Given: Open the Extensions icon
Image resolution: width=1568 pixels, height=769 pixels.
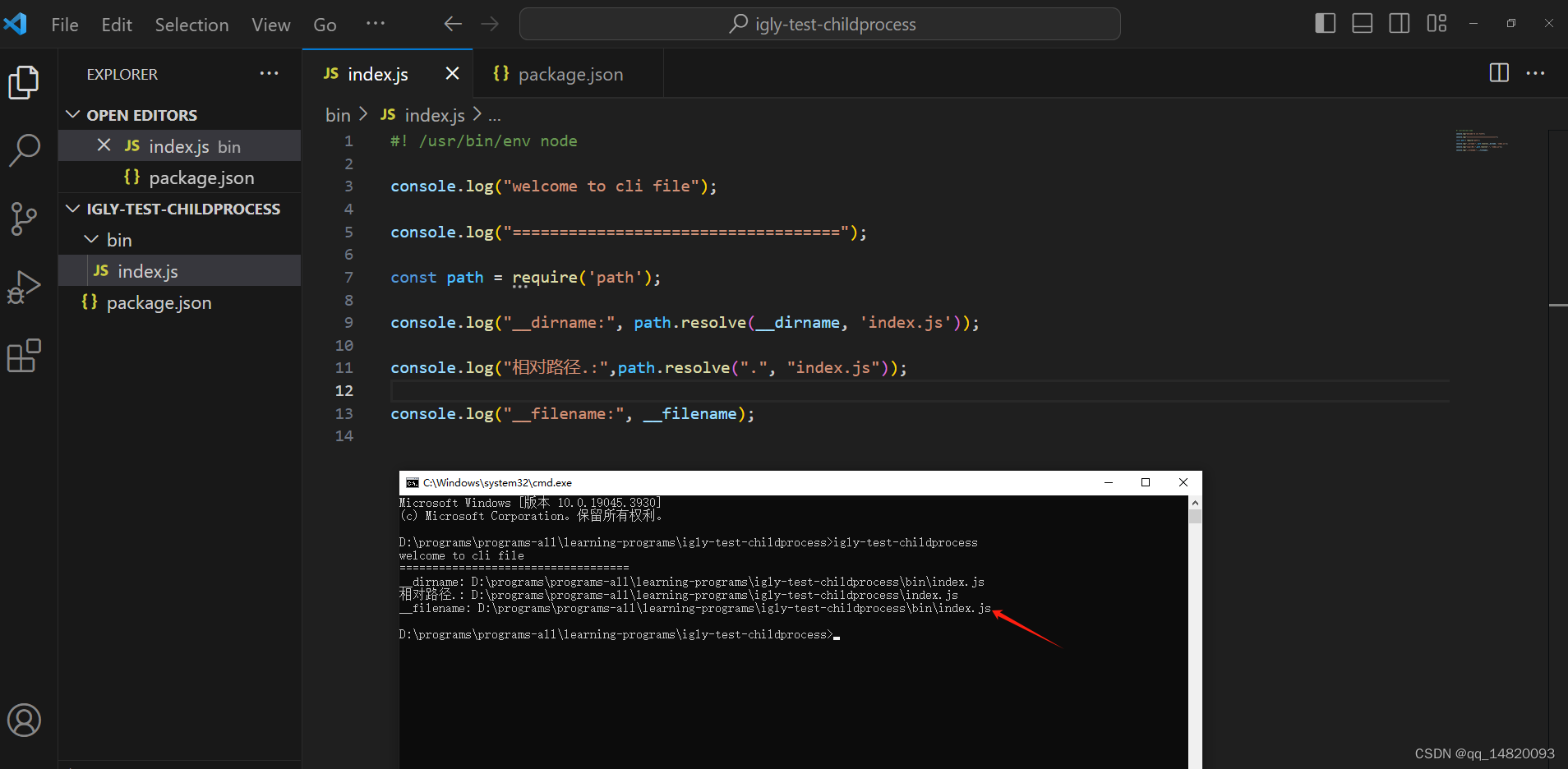Looking at the screenshot, I should pos(25,355).
